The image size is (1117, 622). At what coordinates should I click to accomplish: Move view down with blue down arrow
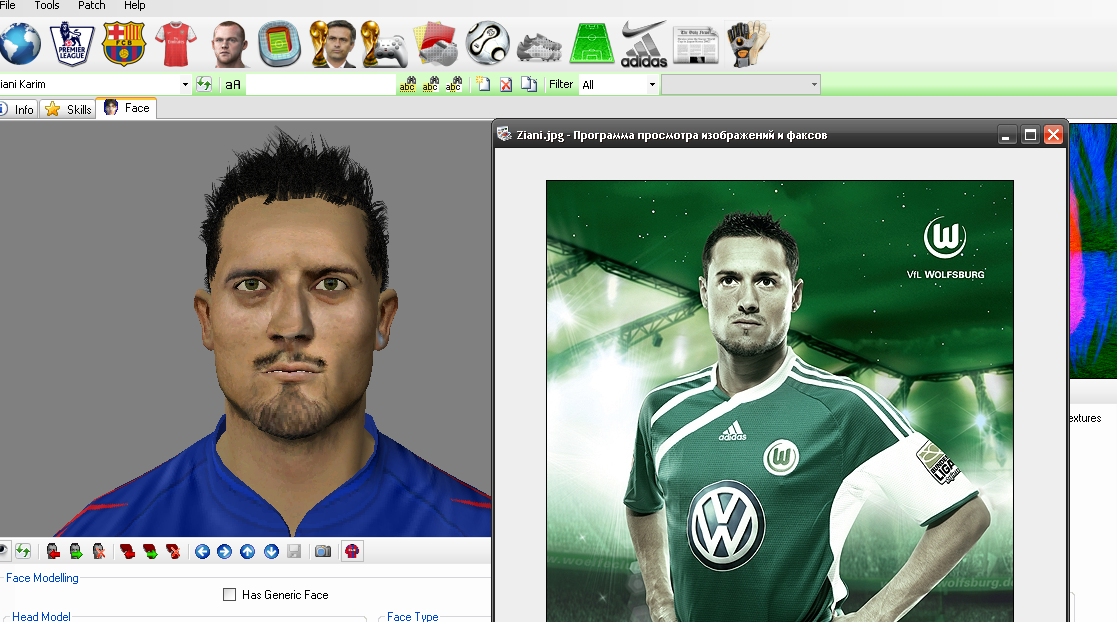tap(271, 551)
